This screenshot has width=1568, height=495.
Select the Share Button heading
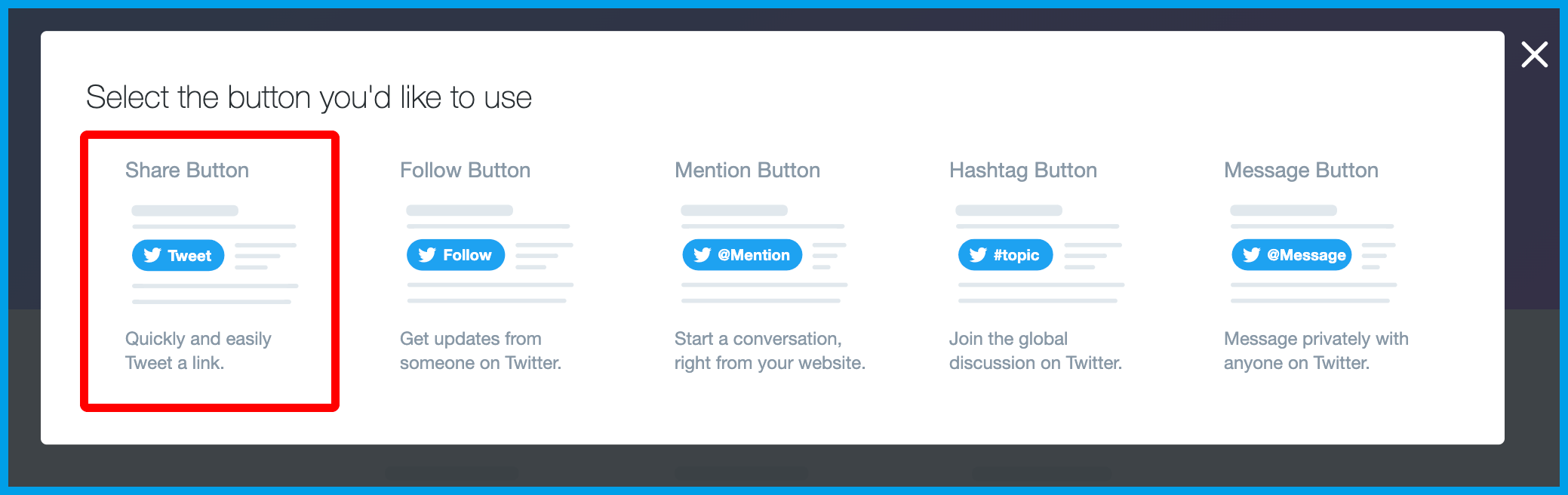187,171
